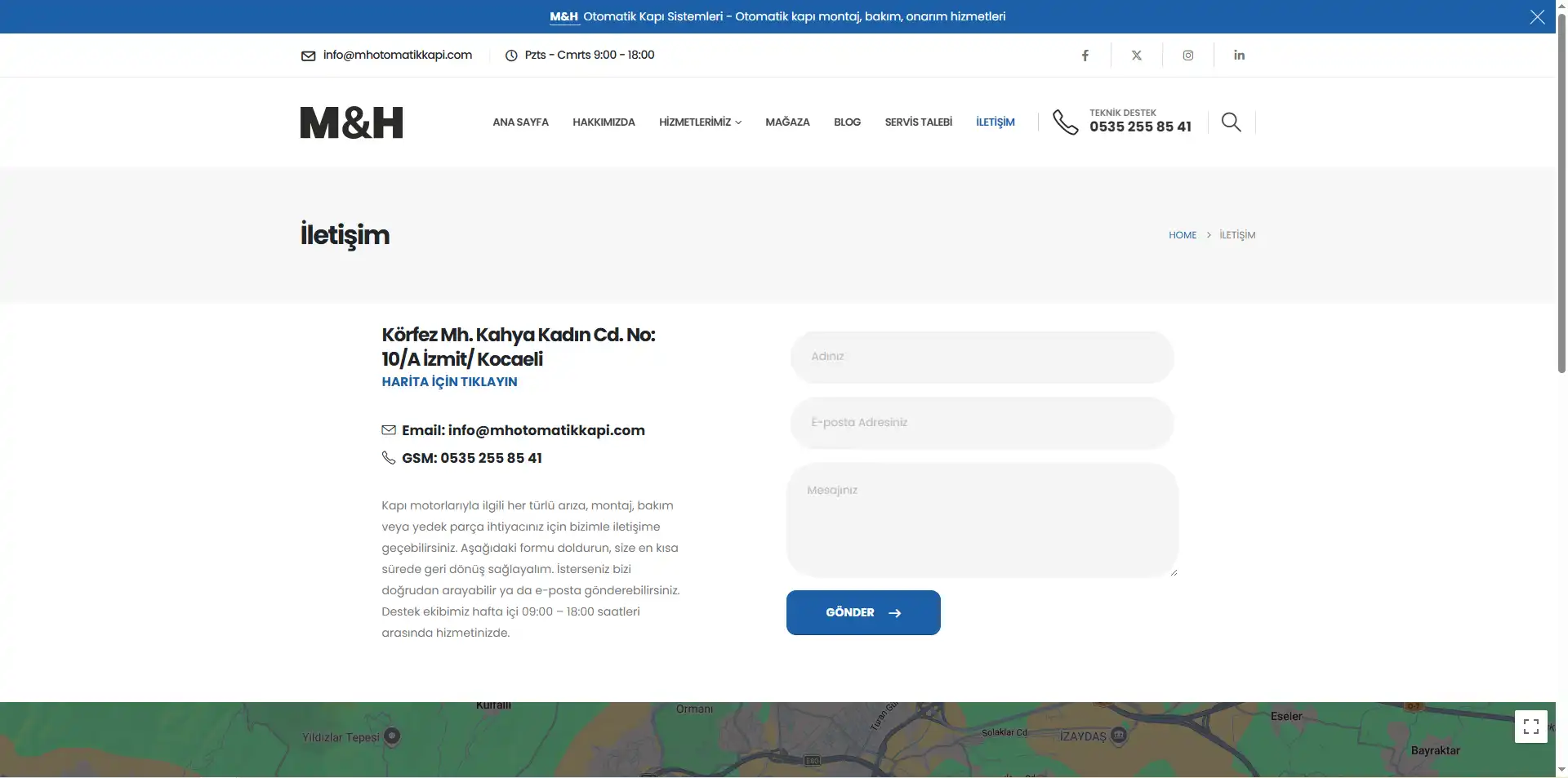Click the info@mhotomatikkapi.com link in top bar

[x=397, y=55]
